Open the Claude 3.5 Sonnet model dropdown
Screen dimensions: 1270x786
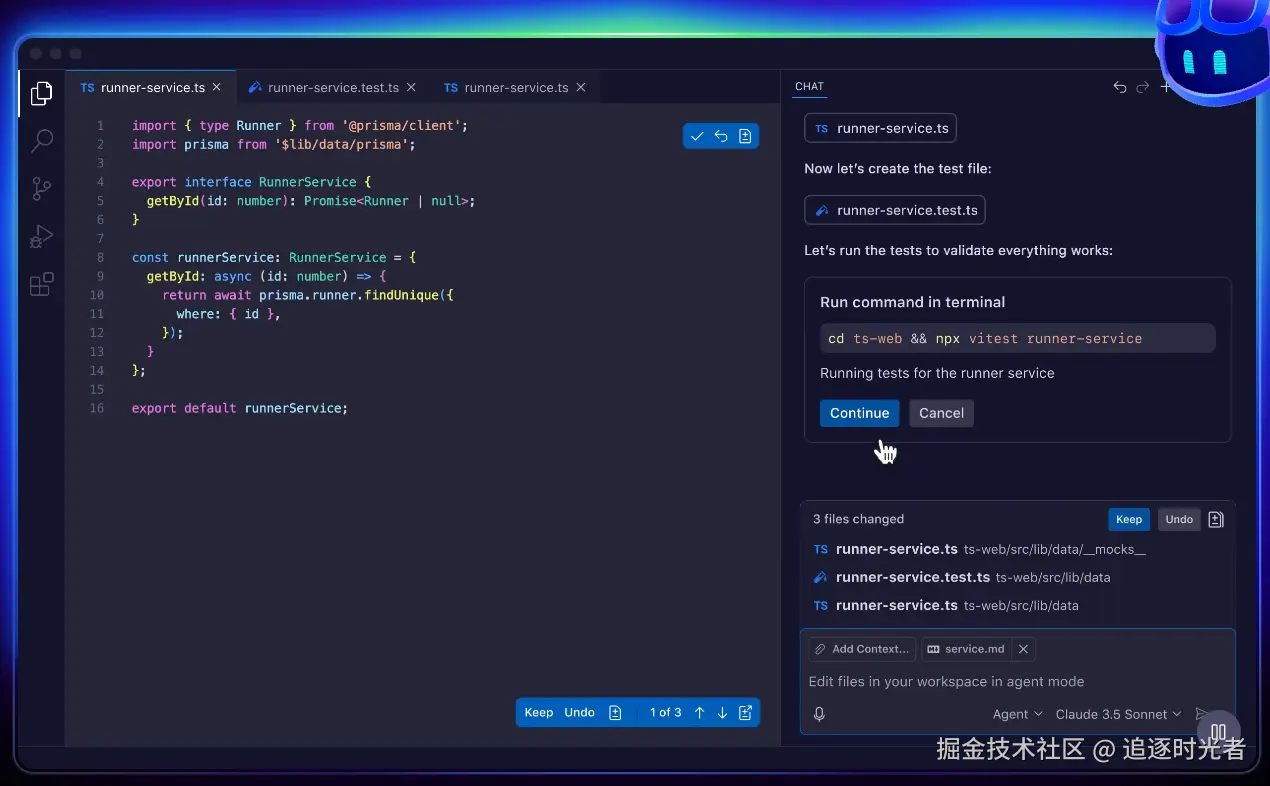pos(1118,714)
